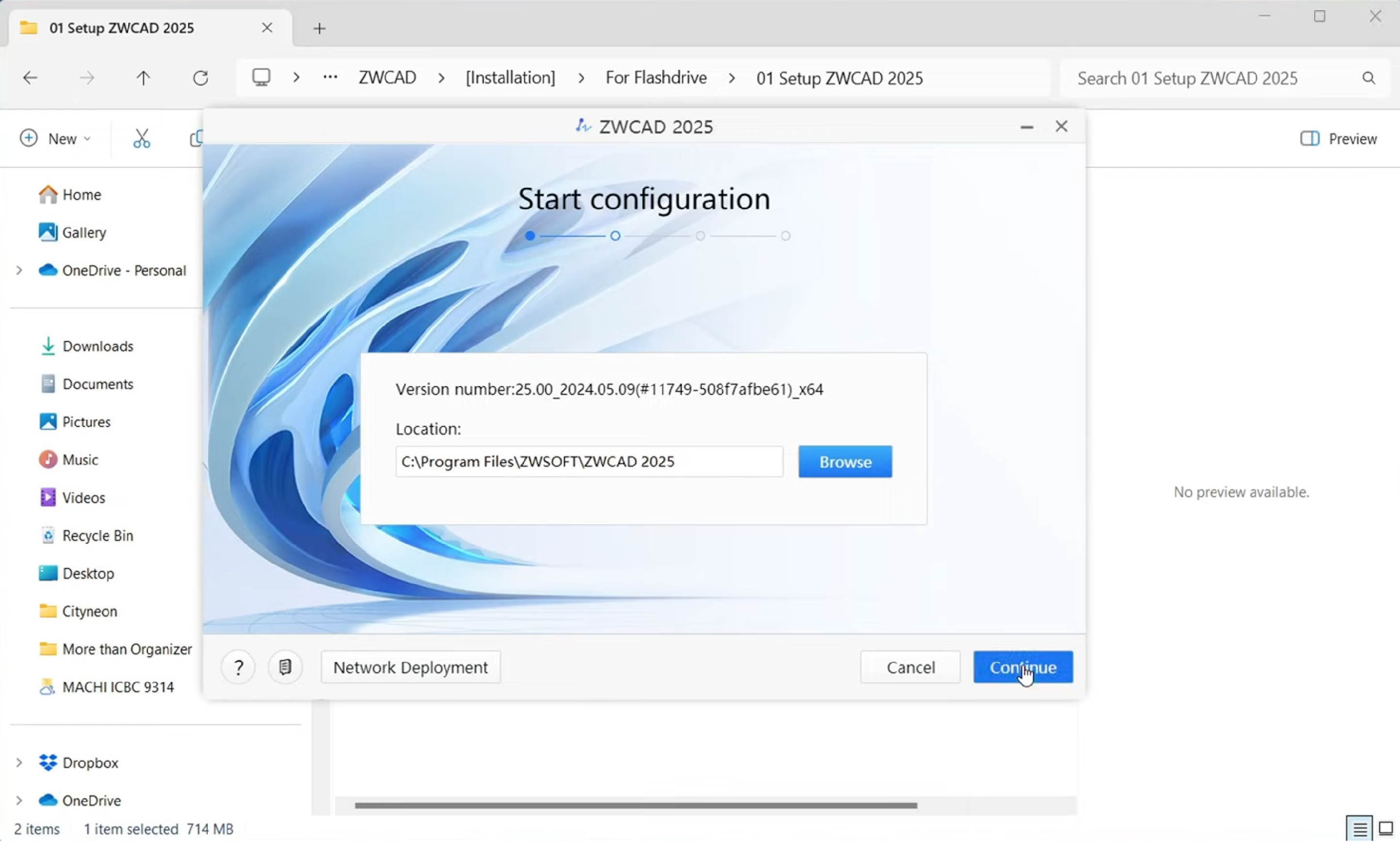This screenshot has width=1400, height=843.
Task: Click the notes/clipboard icon beside help
Action: [x=285, y=667]
